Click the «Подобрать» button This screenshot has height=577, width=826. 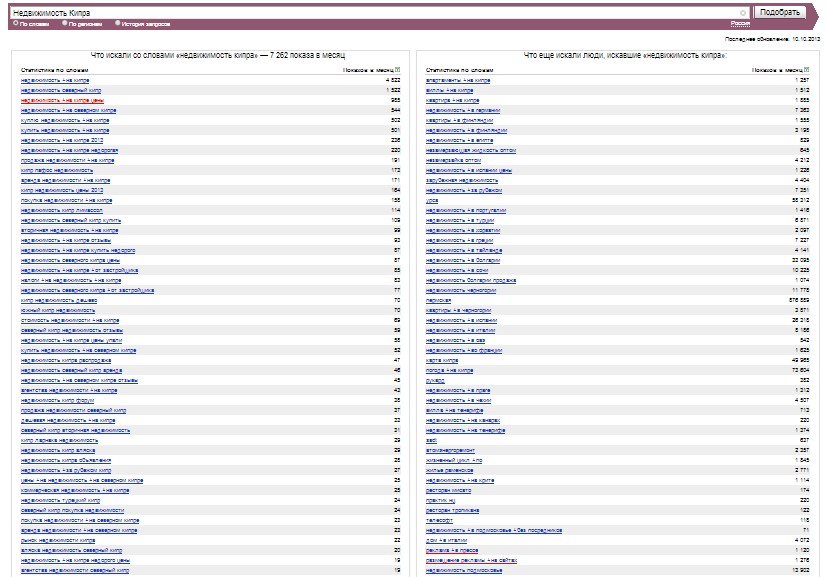[x=780, y=12]
